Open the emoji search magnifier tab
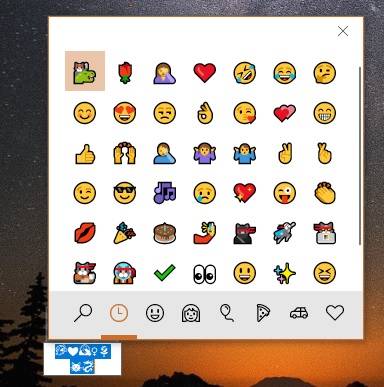 (83, 313)
